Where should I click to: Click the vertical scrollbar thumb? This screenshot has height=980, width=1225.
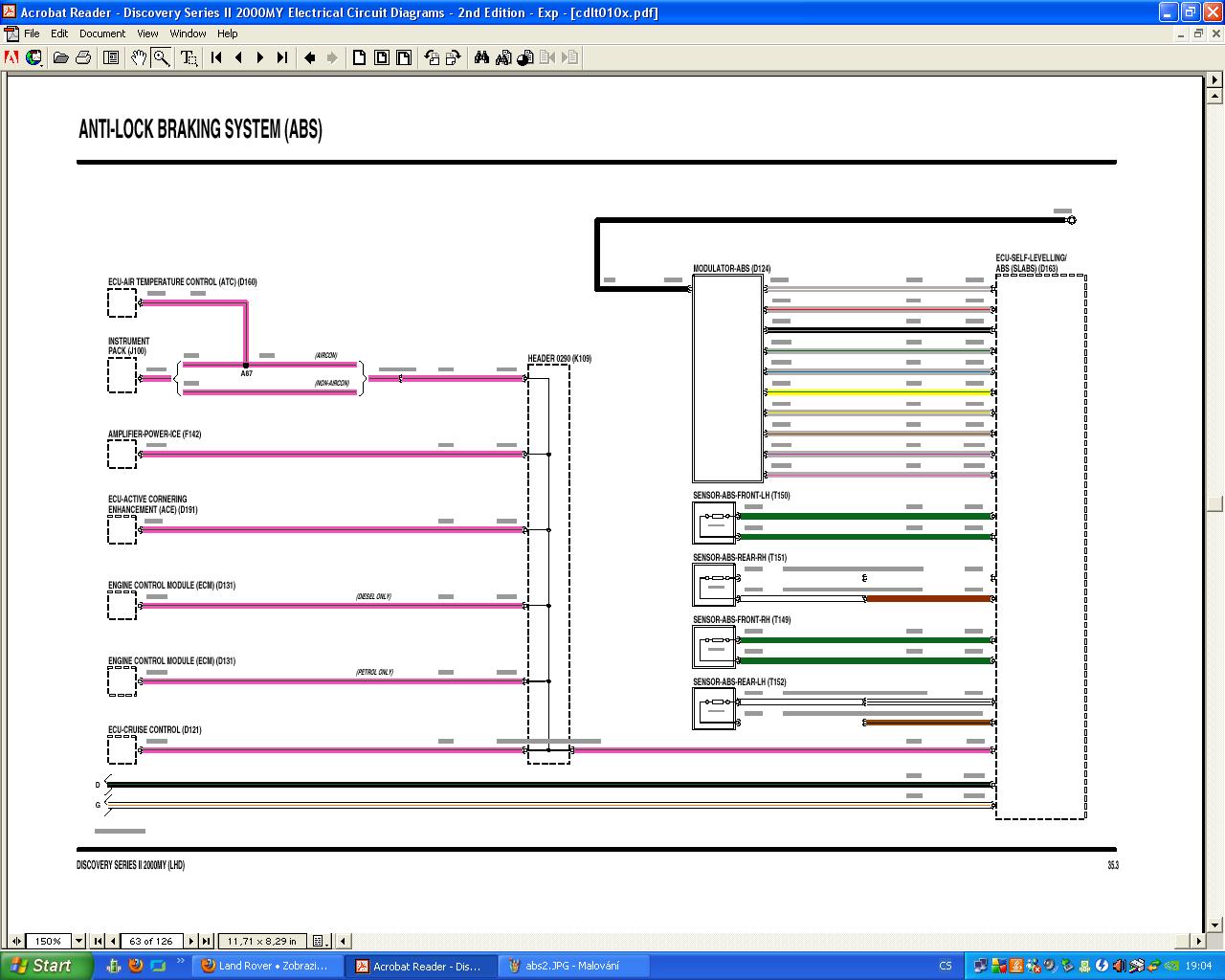coord(1214,503)
